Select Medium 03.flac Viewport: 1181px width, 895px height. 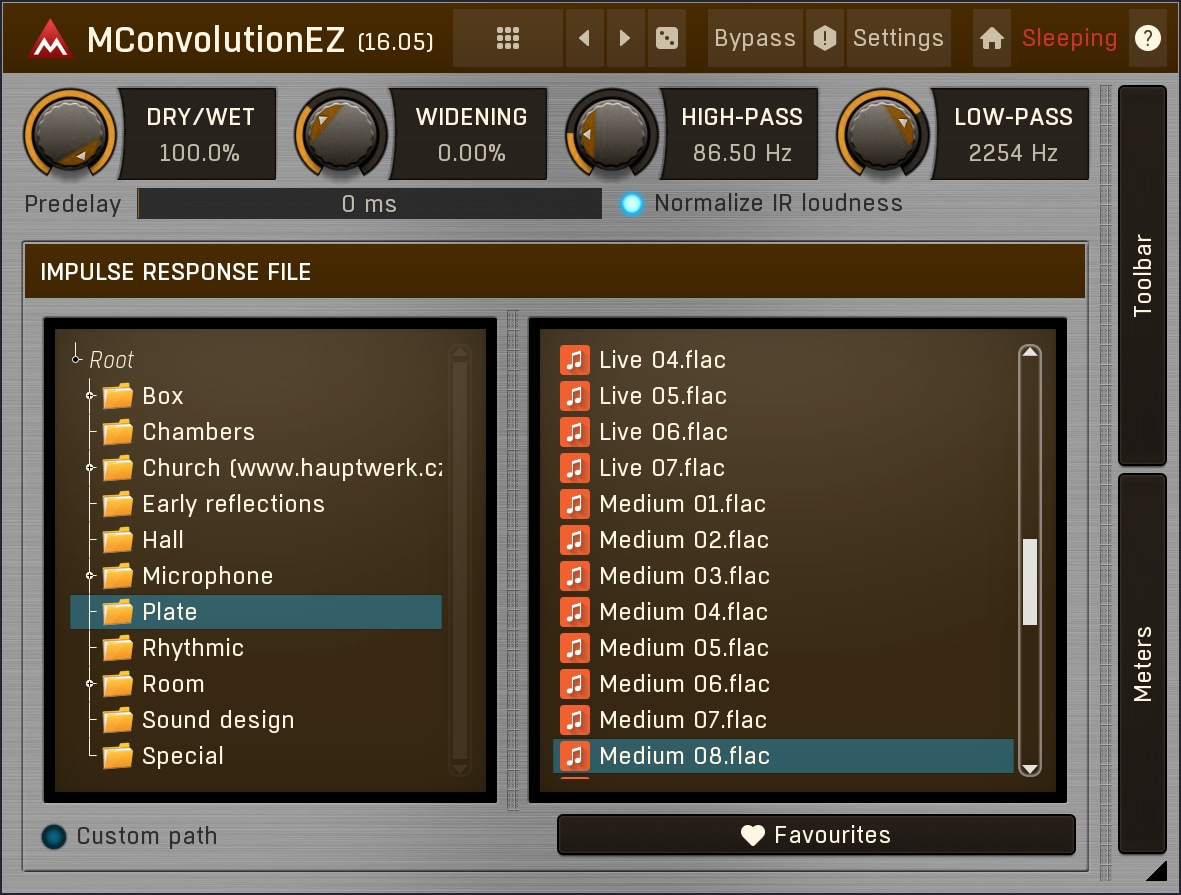point(783,576)
